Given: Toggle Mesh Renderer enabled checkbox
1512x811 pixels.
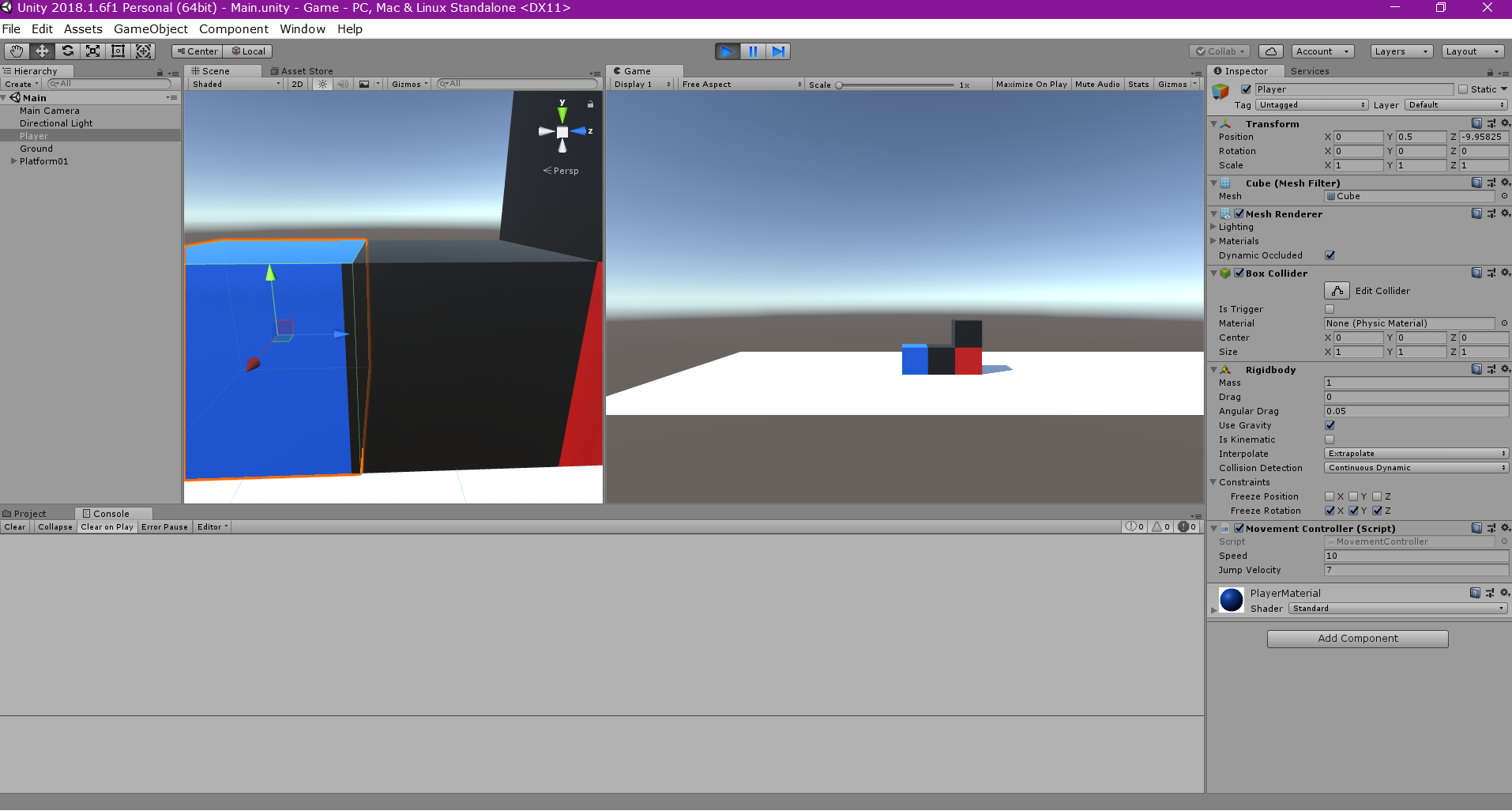Looking at the screenshot, I should tap(1239, 213).
